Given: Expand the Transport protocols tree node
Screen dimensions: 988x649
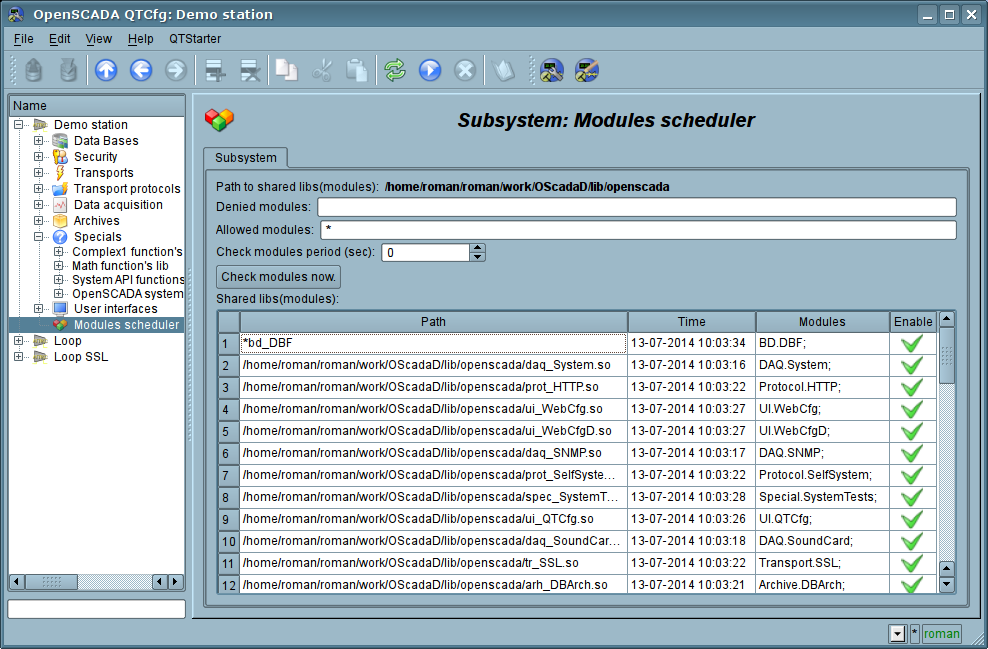Looking at the screenshot, I should tap(38, 188).
